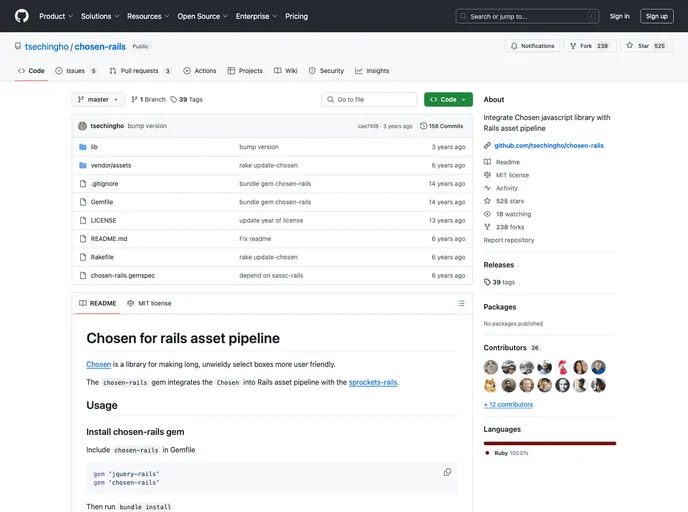Click the Go to file search field
This screenshot has width=688, height=512.
[369, 100]
